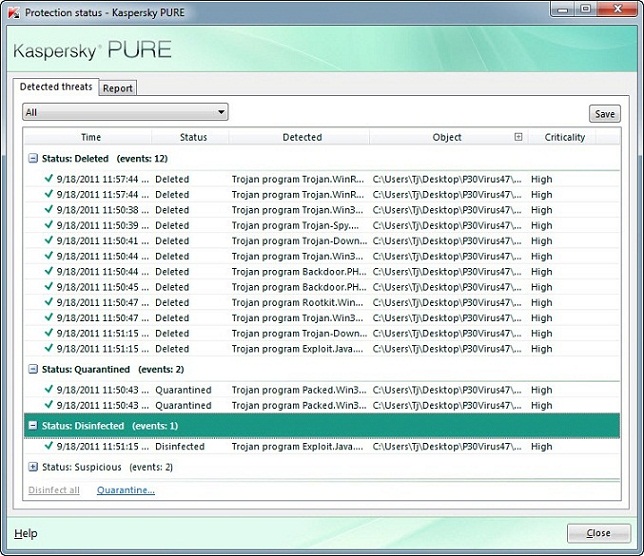Click '9/18/2011 11:50:38' time cell
Image resolution: width=644 pixels, height=556 pixels.
(103, 210)
